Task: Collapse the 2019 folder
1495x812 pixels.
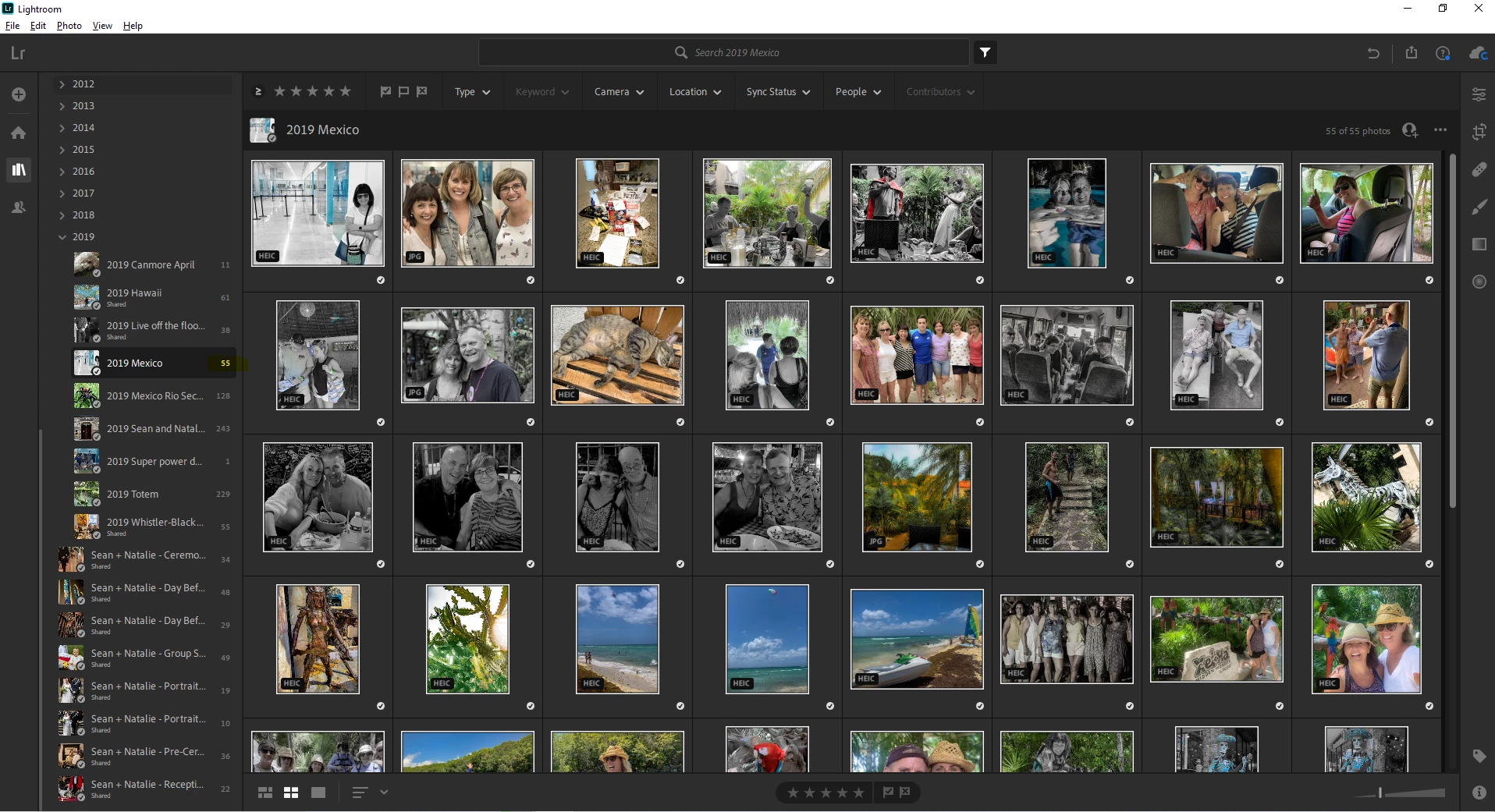Action: [x=62, y=237]
